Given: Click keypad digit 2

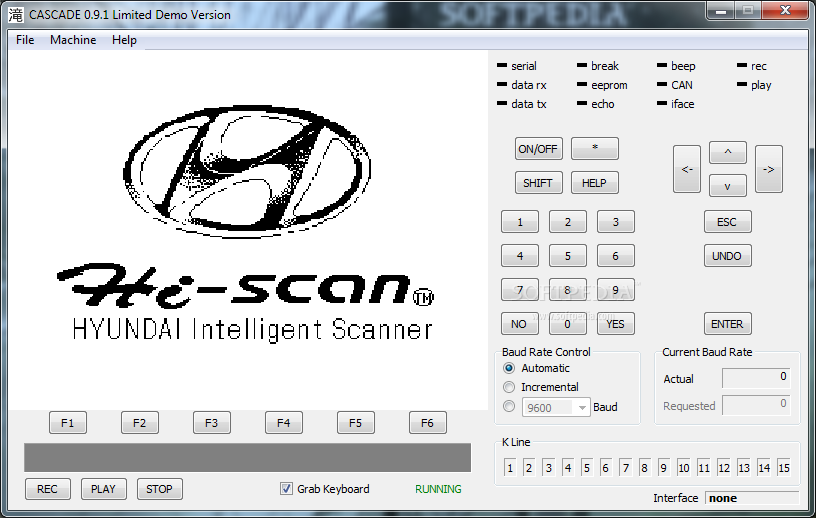Looking at the screenshot, I should point(568,222).
